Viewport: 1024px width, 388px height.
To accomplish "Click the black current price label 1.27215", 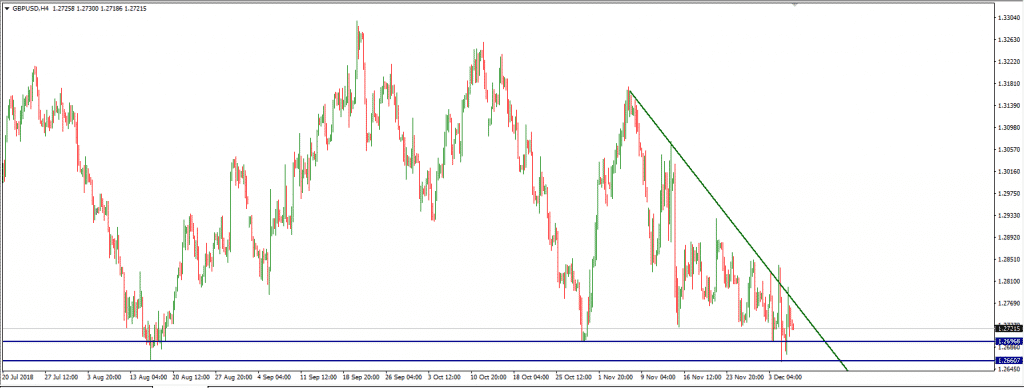I will [x=1008, y=329].
